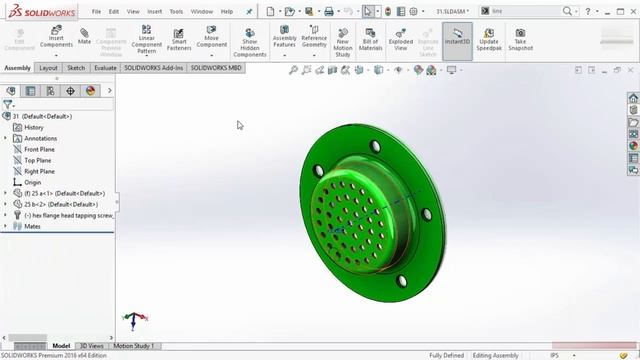640x360 pixels.
Task: Click the New document icon
Action: point(270,11)
